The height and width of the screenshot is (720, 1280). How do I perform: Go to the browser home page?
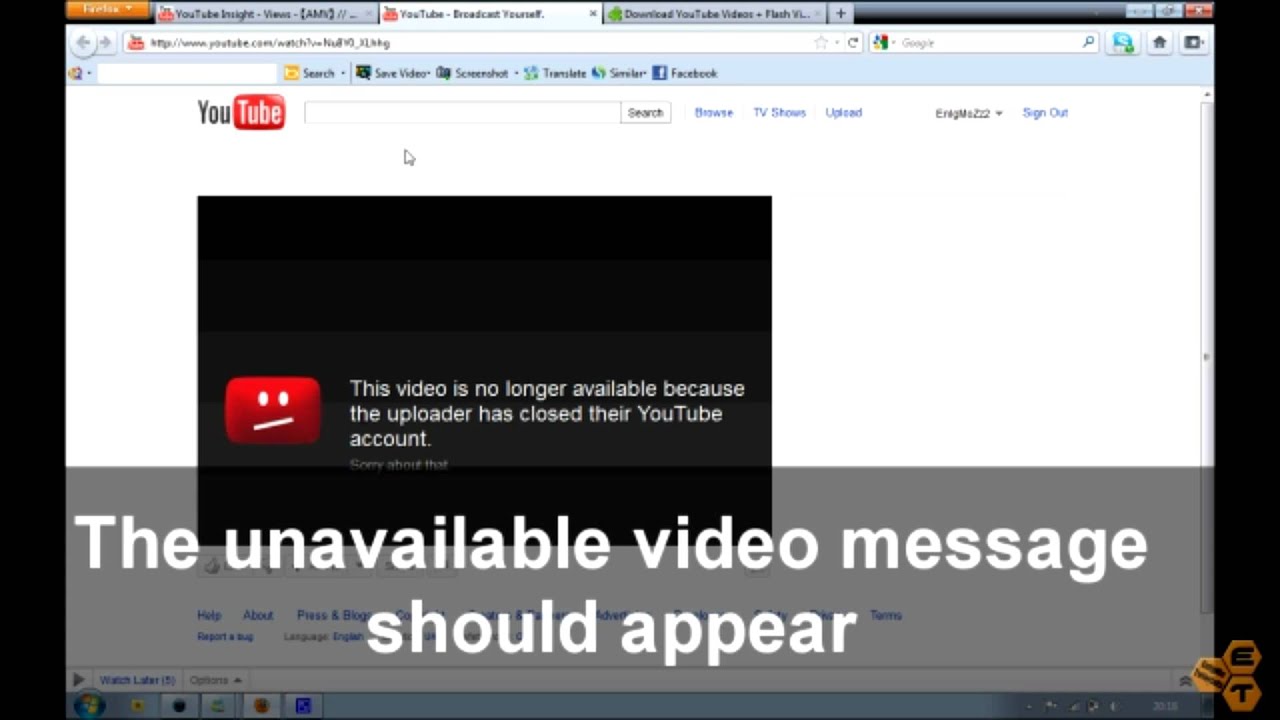[x=1160, y=42]
